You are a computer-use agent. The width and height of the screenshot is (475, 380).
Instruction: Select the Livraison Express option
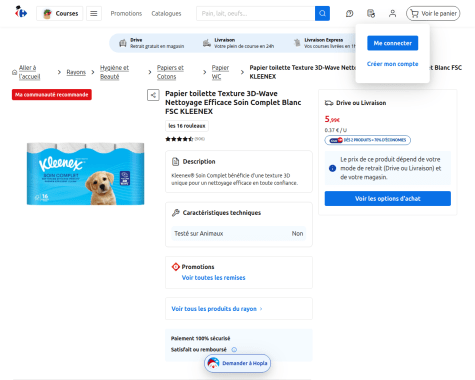[x=324, y=43]
